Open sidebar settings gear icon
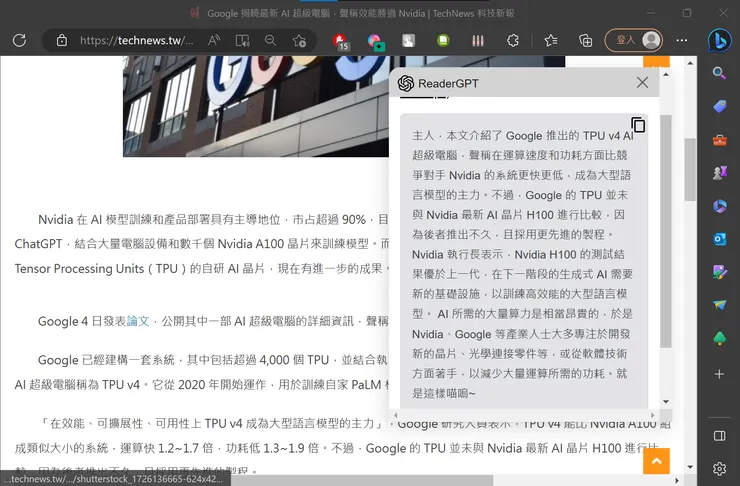 720,469
